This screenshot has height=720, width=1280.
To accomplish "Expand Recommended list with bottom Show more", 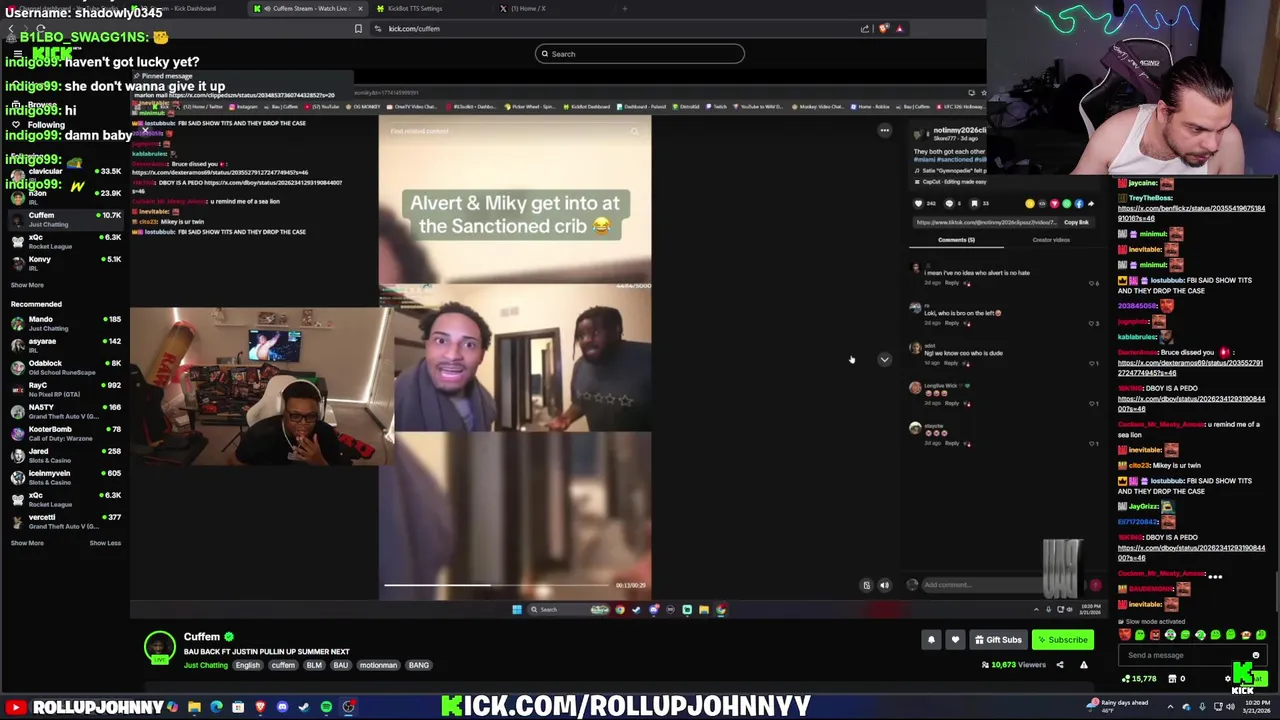I will 27,543.
